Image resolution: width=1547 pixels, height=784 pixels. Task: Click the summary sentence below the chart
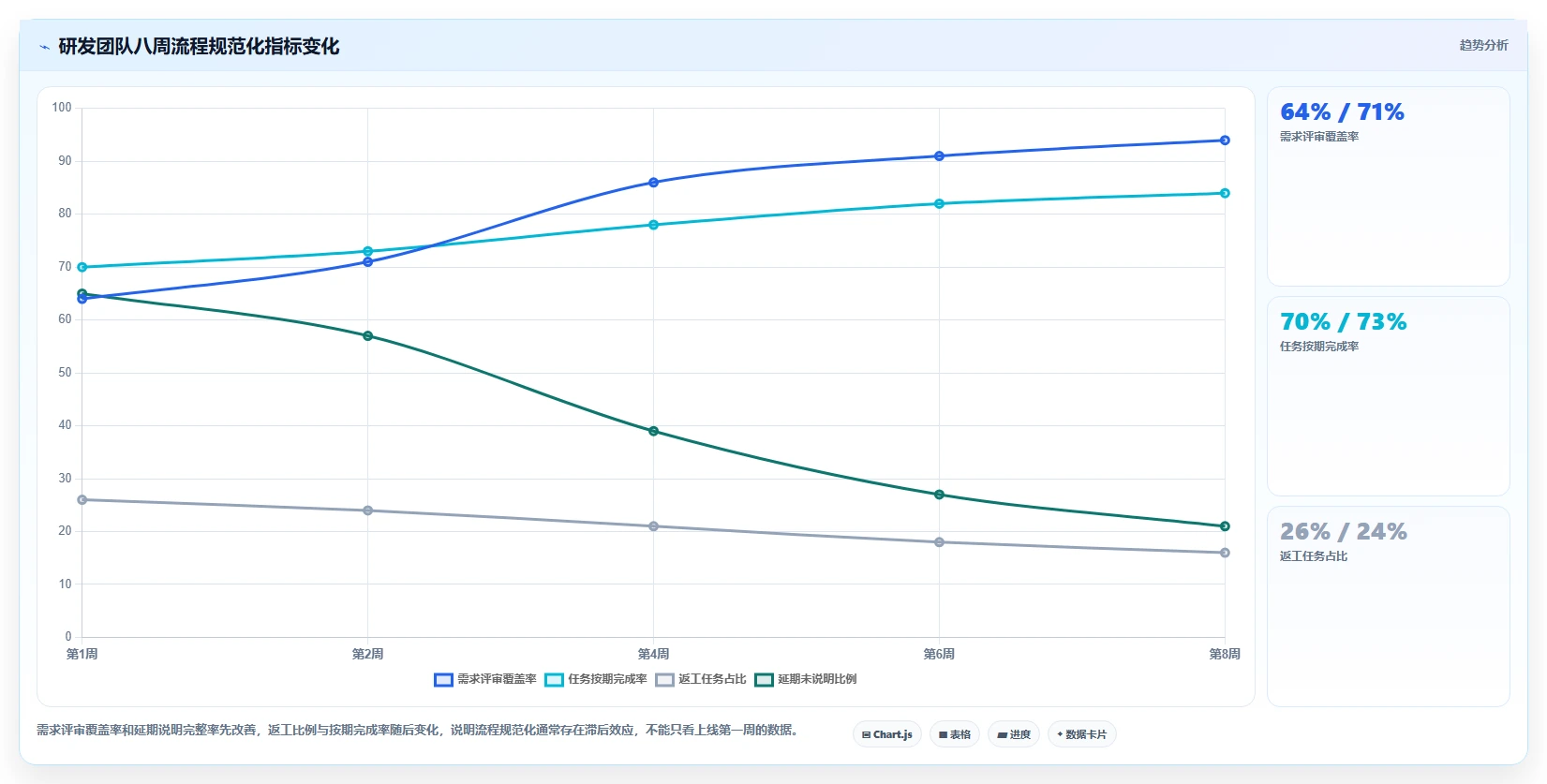click(x=417, y=730)
